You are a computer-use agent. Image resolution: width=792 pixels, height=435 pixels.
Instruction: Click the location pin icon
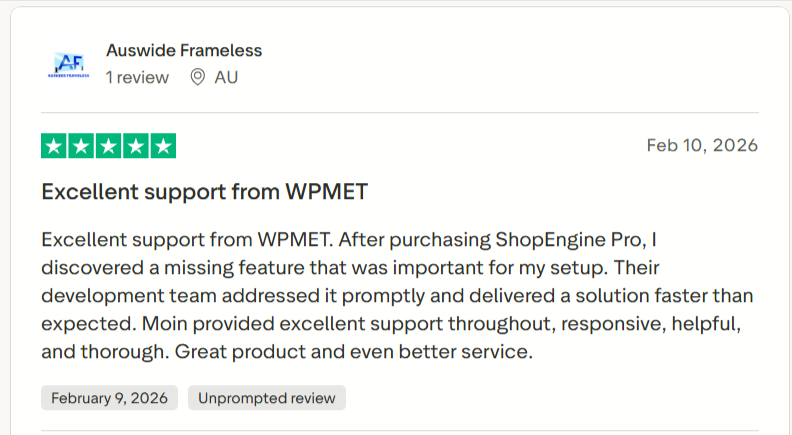(197, 77)
